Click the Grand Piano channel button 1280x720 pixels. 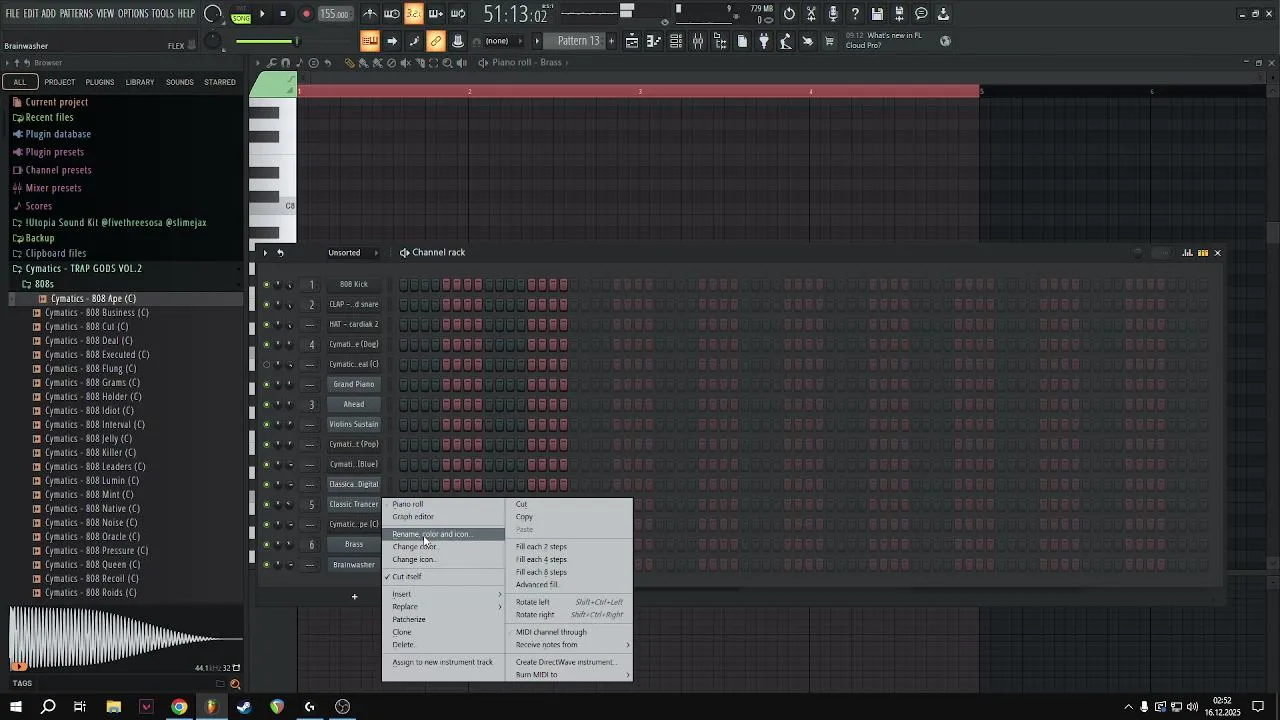(x=354, y=384)
